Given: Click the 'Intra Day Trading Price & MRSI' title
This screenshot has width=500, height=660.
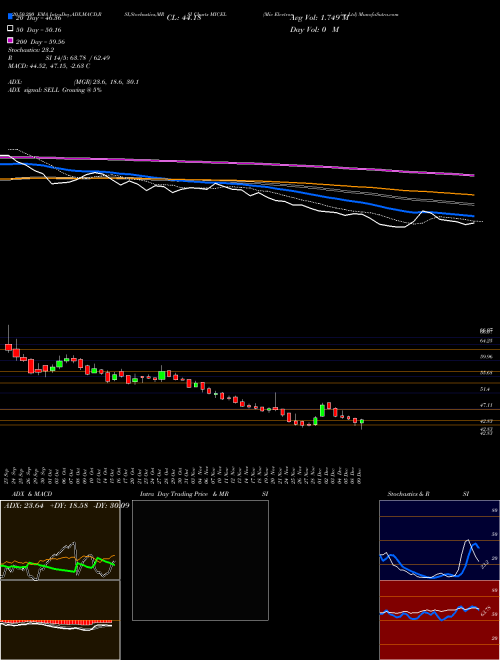Looking at the screenshot, I should [204, 494].
